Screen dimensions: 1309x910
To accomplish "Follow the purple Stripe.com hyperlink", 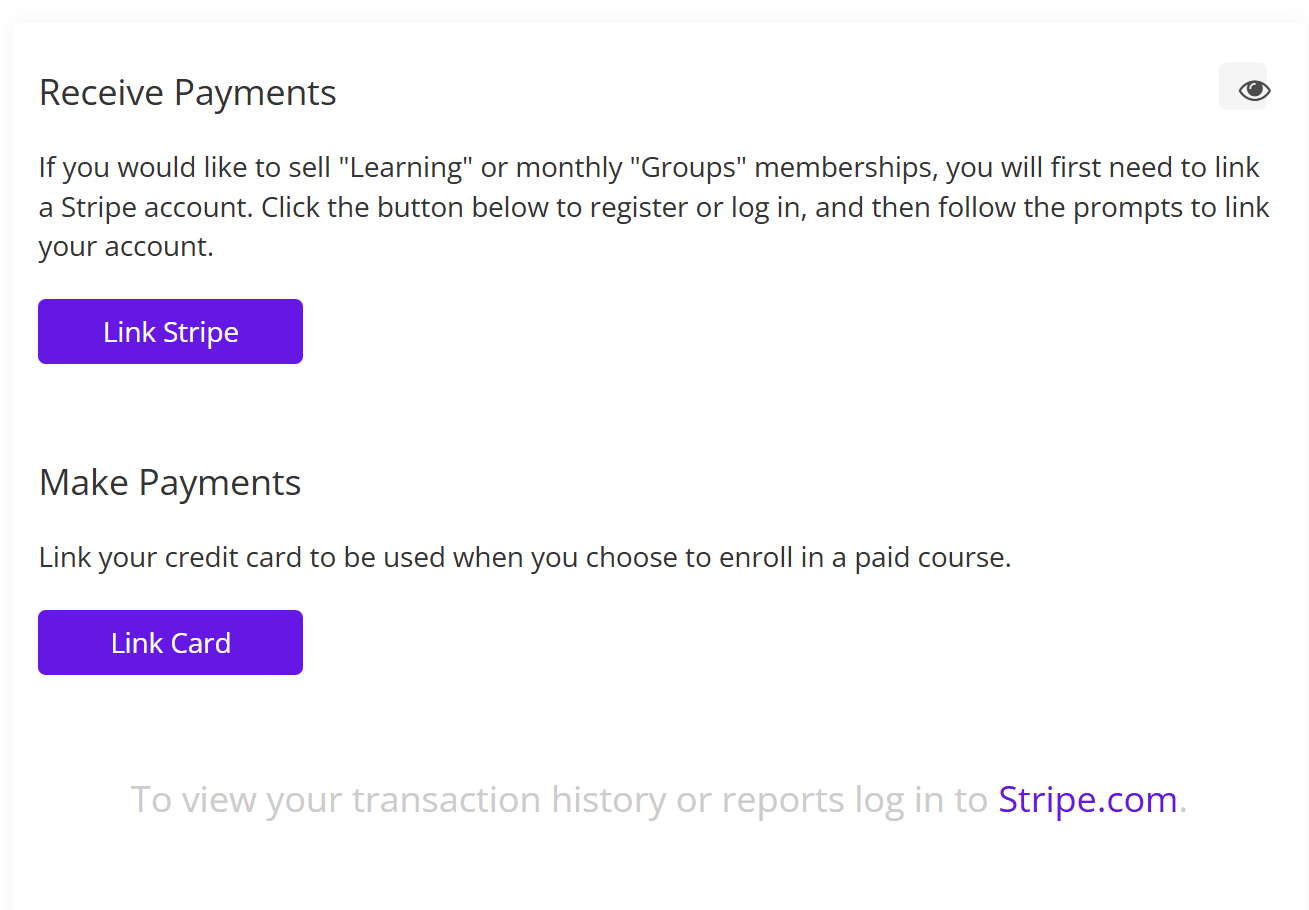I will [1088, 800].
